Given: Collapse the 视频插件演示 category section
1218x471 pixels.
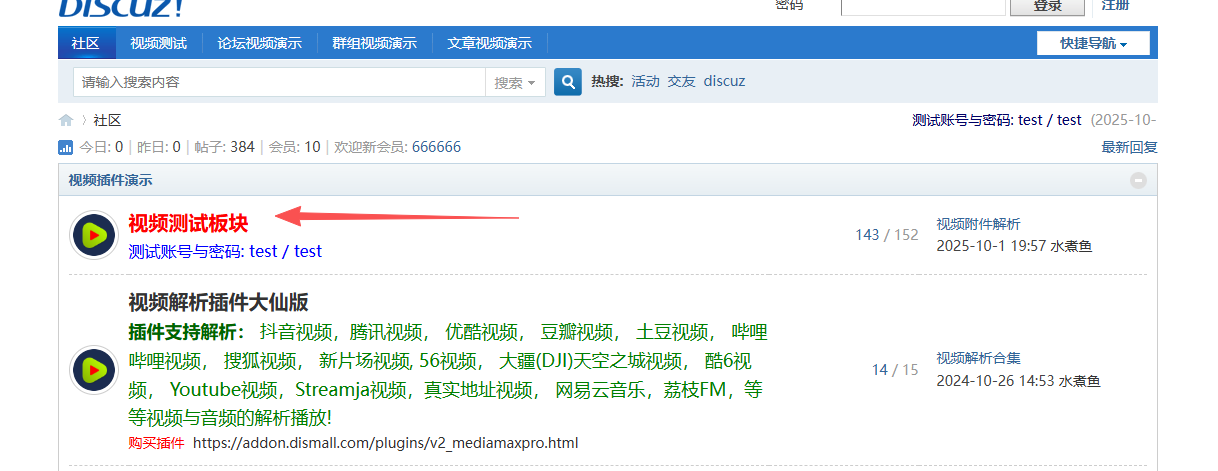Looking at the screenshot, I should [x=1138, y=181].
